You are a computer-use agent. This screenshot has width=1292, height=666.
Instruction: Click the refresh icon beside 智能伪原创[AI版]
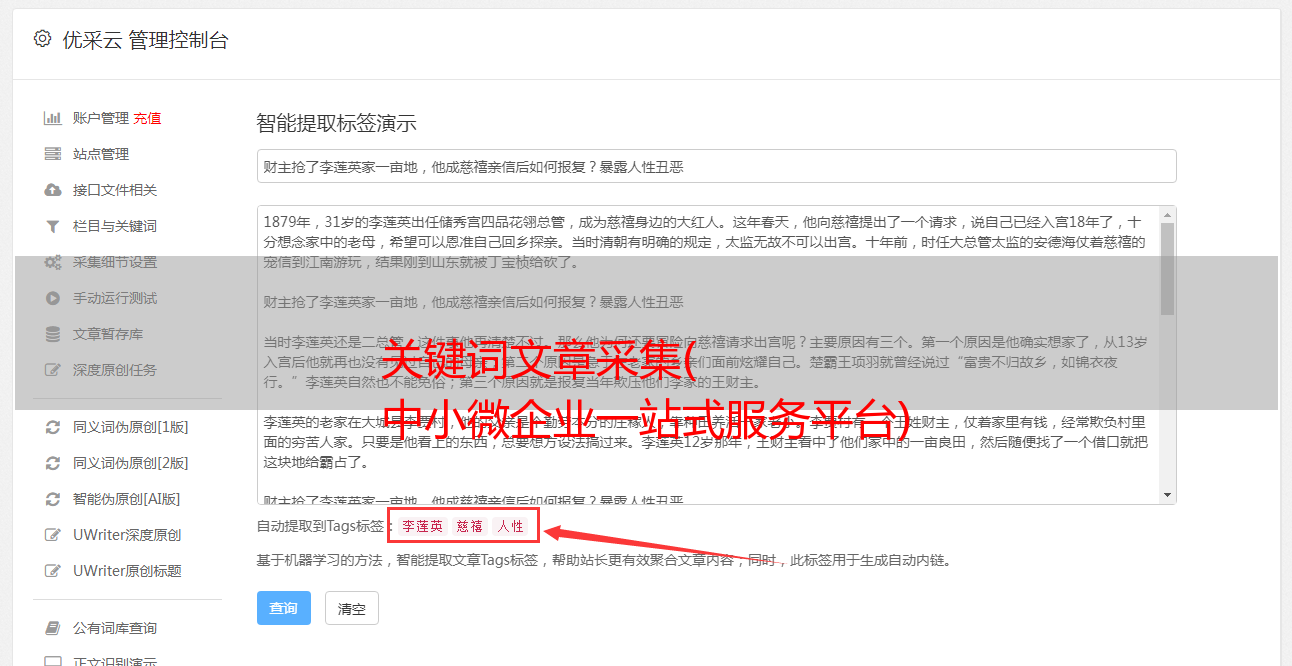click(53, 499)
